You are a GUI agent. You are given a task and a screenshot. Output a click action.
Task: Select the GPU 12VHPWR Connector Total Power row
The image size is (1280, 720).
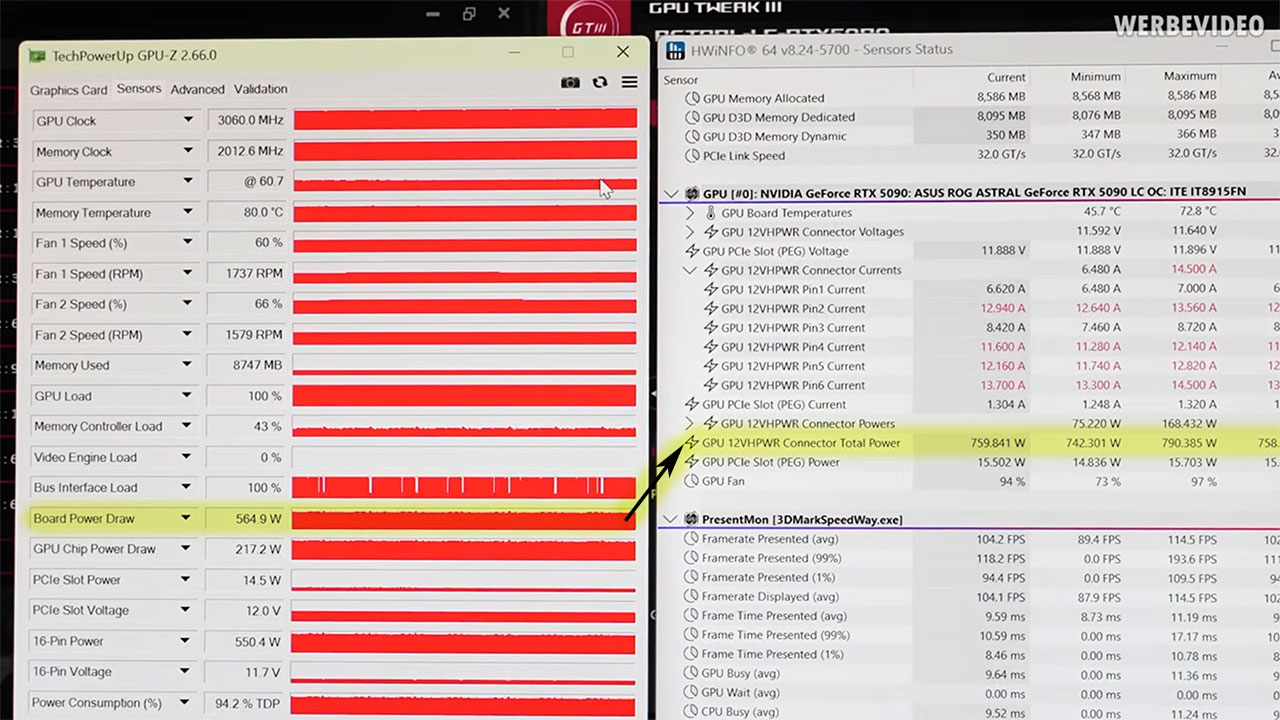970,443
